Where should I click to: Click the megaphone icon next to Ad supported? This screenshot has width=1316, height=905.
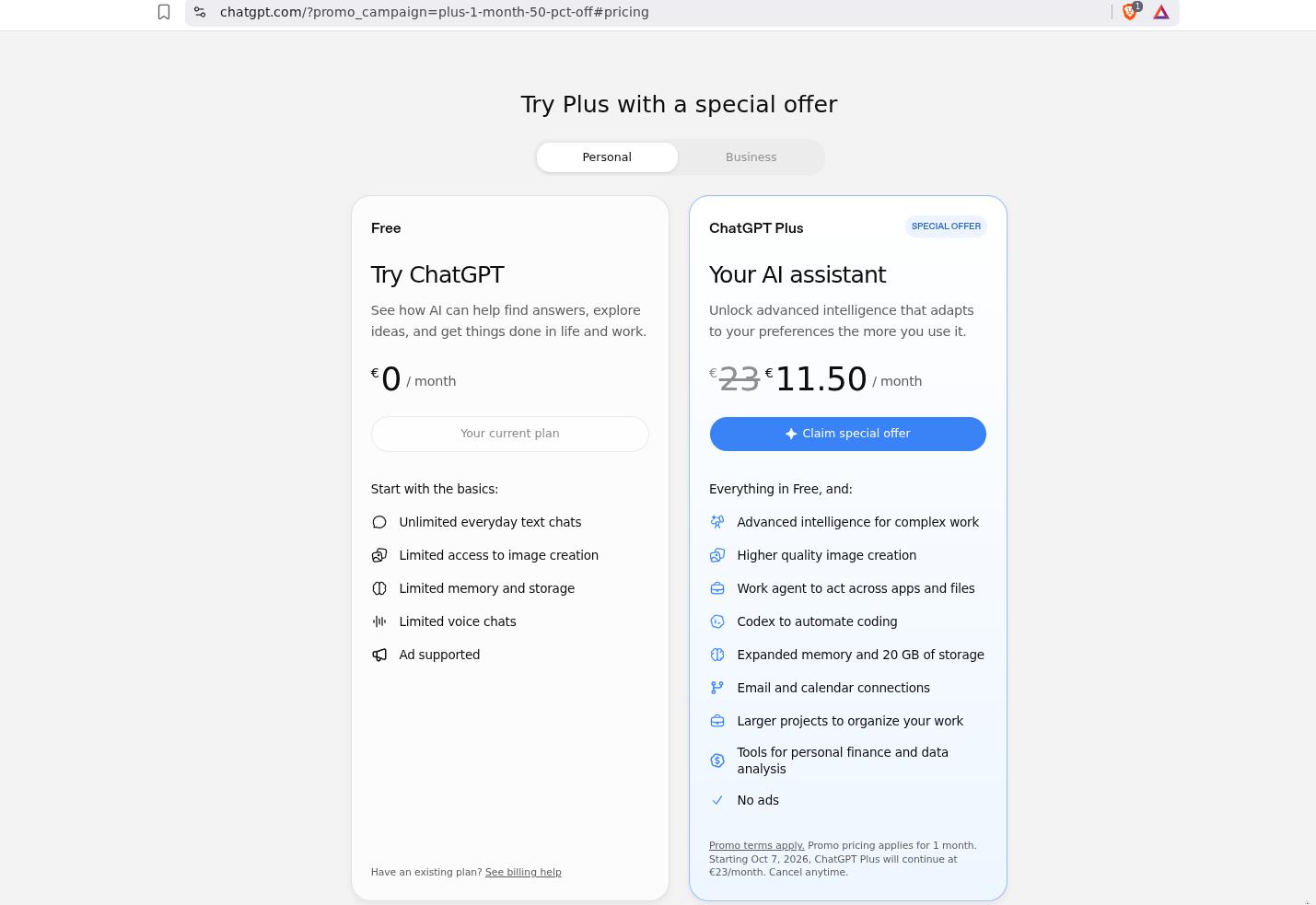tap(379, 655)
